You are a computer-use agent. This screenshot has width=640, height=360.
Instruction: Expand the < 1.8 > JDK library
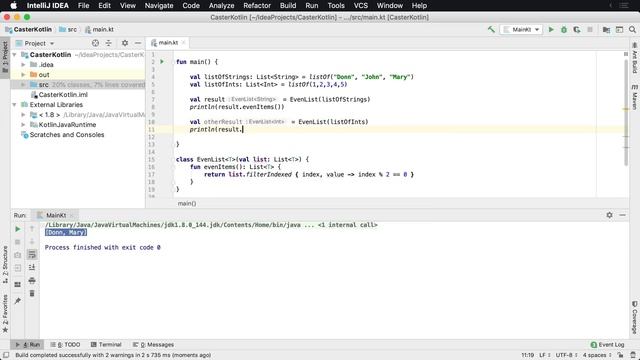23,115
